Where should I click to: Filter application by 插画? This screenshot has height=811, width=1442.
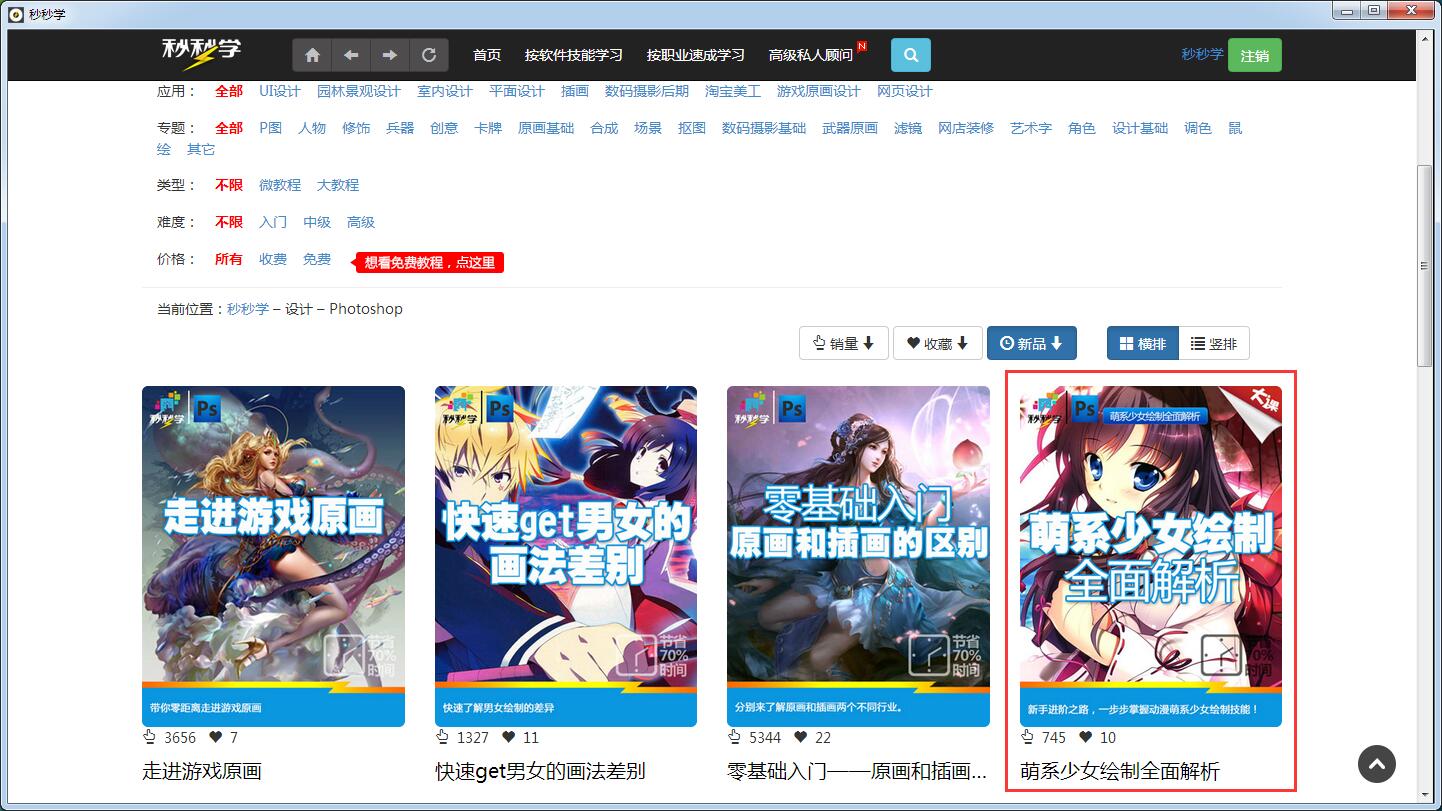click(575, 91)
